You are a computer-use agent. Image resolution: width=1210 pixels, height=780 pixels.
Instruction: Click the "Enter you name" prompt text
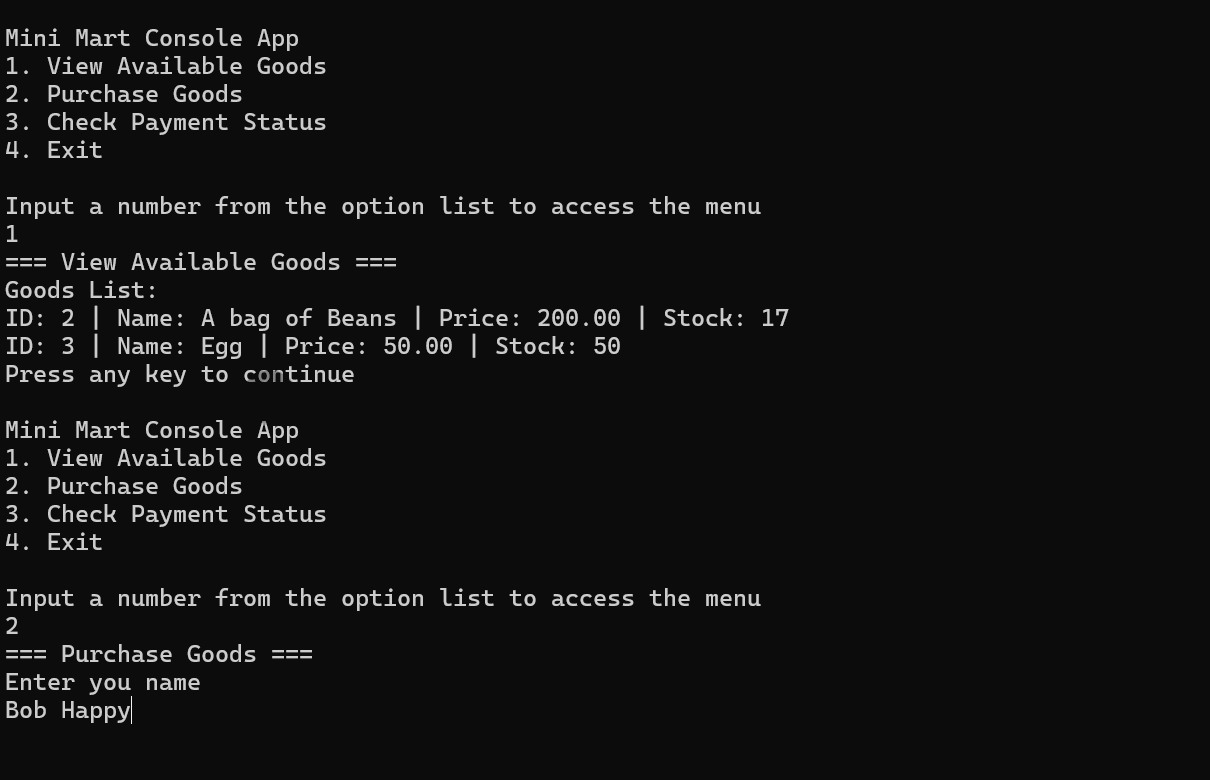click(103, 682)
